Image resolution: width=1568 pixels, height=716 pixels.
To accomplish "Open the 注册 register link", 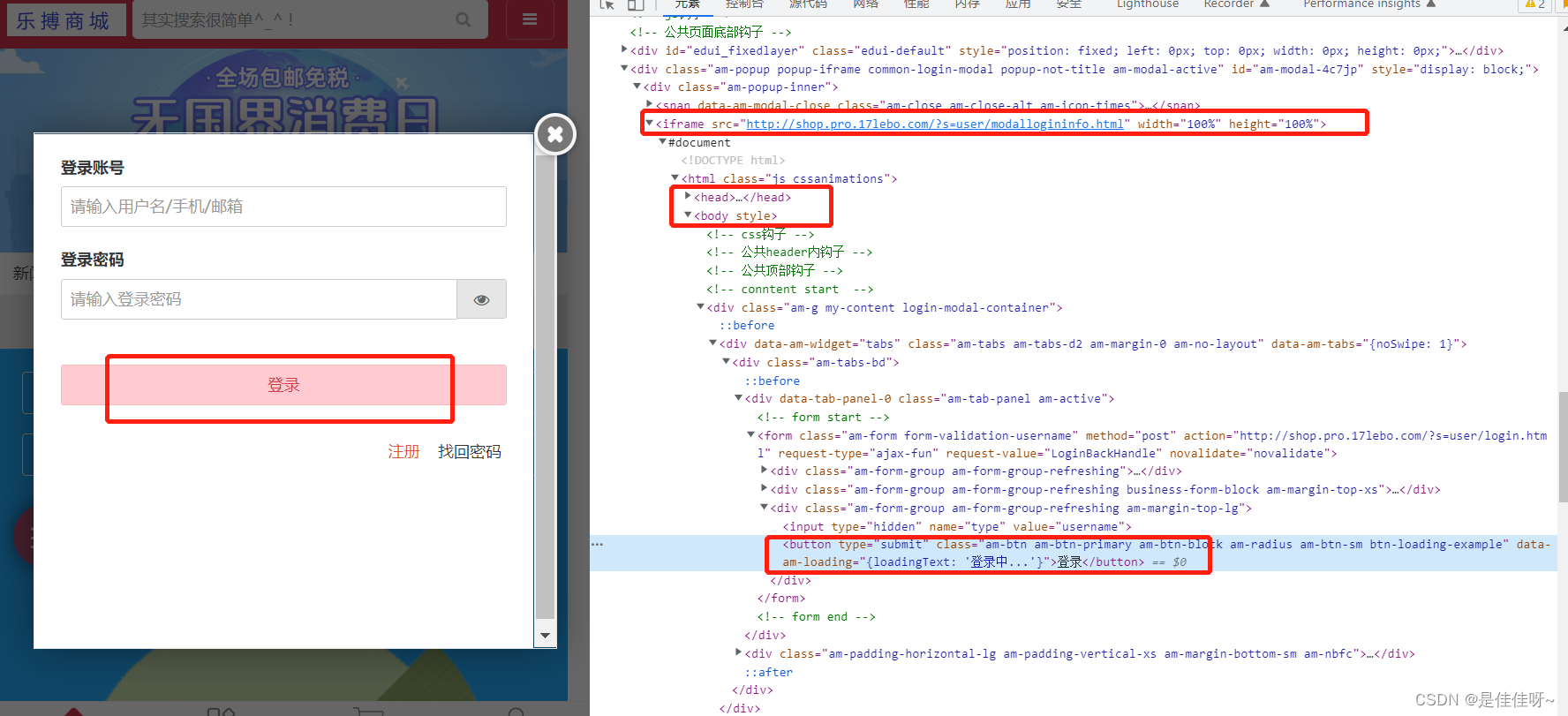I will (404, 452).
